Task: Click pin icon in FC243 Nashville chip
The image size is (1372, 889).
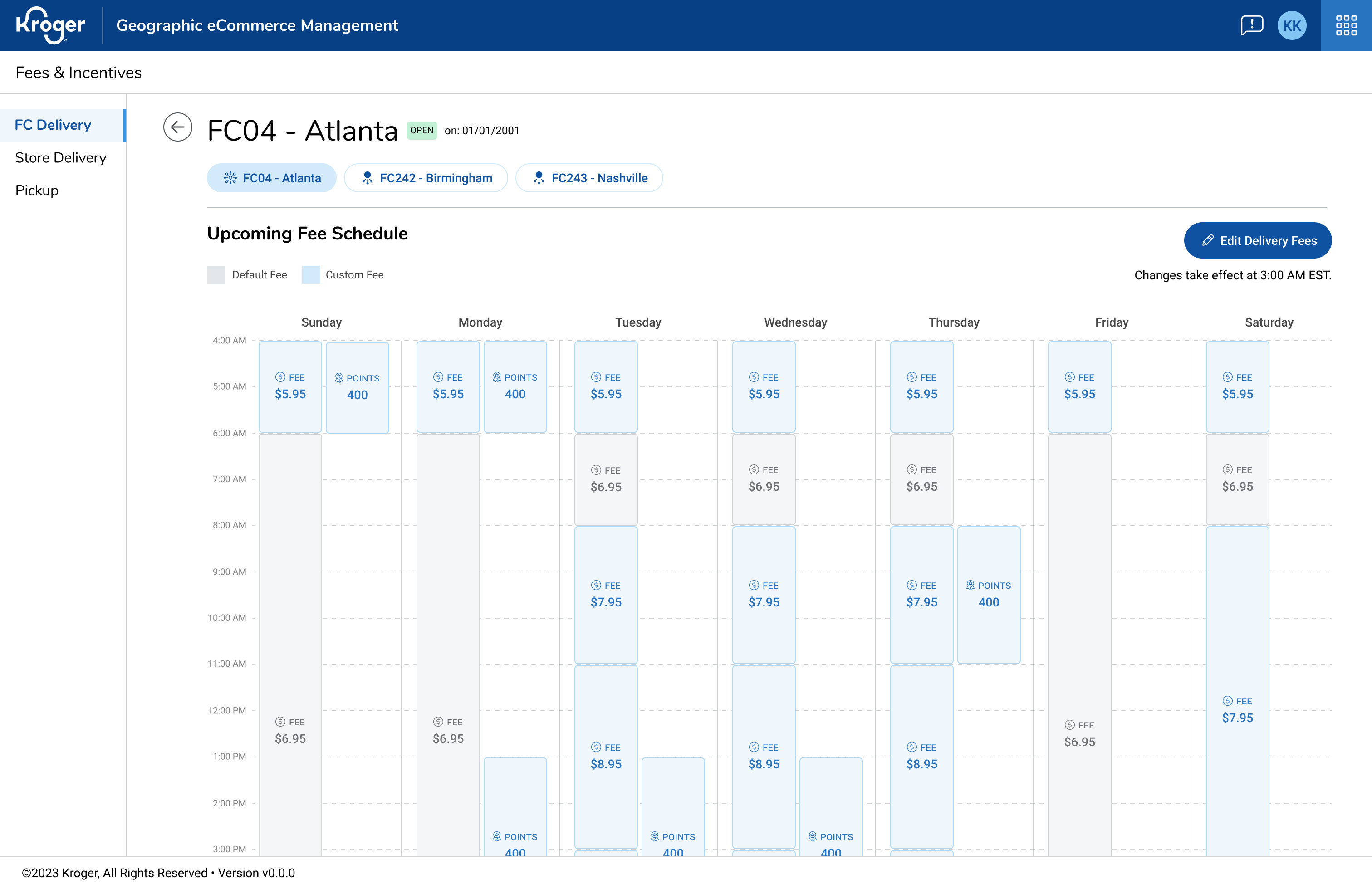Action: (x=539, y=178)
